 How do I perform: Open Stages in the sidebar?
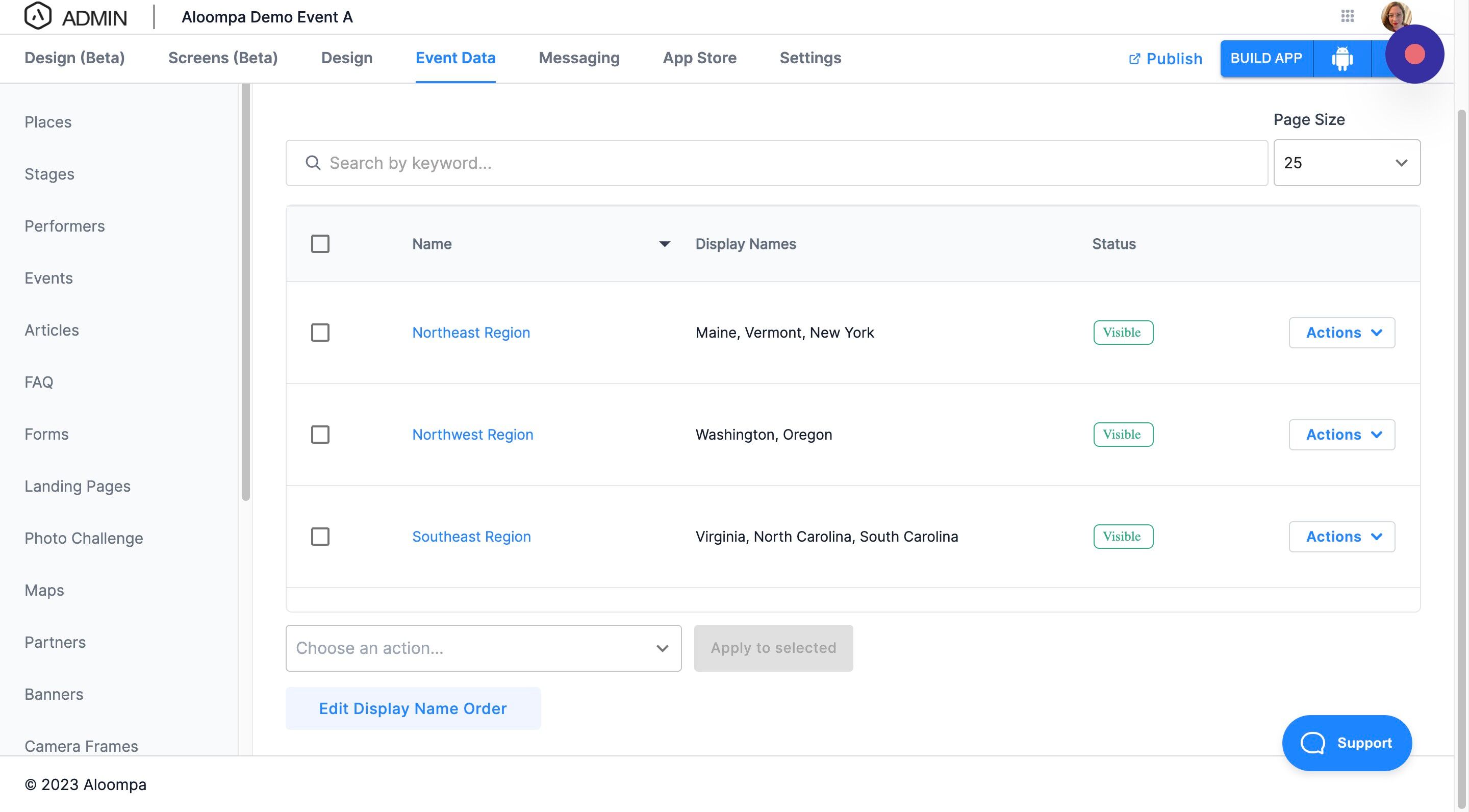click(49, 174)
